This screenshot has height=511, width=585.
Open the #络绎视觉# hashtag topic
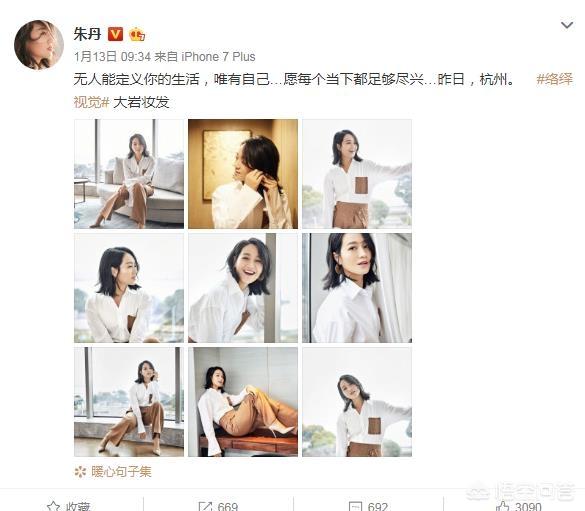[554, 79]
